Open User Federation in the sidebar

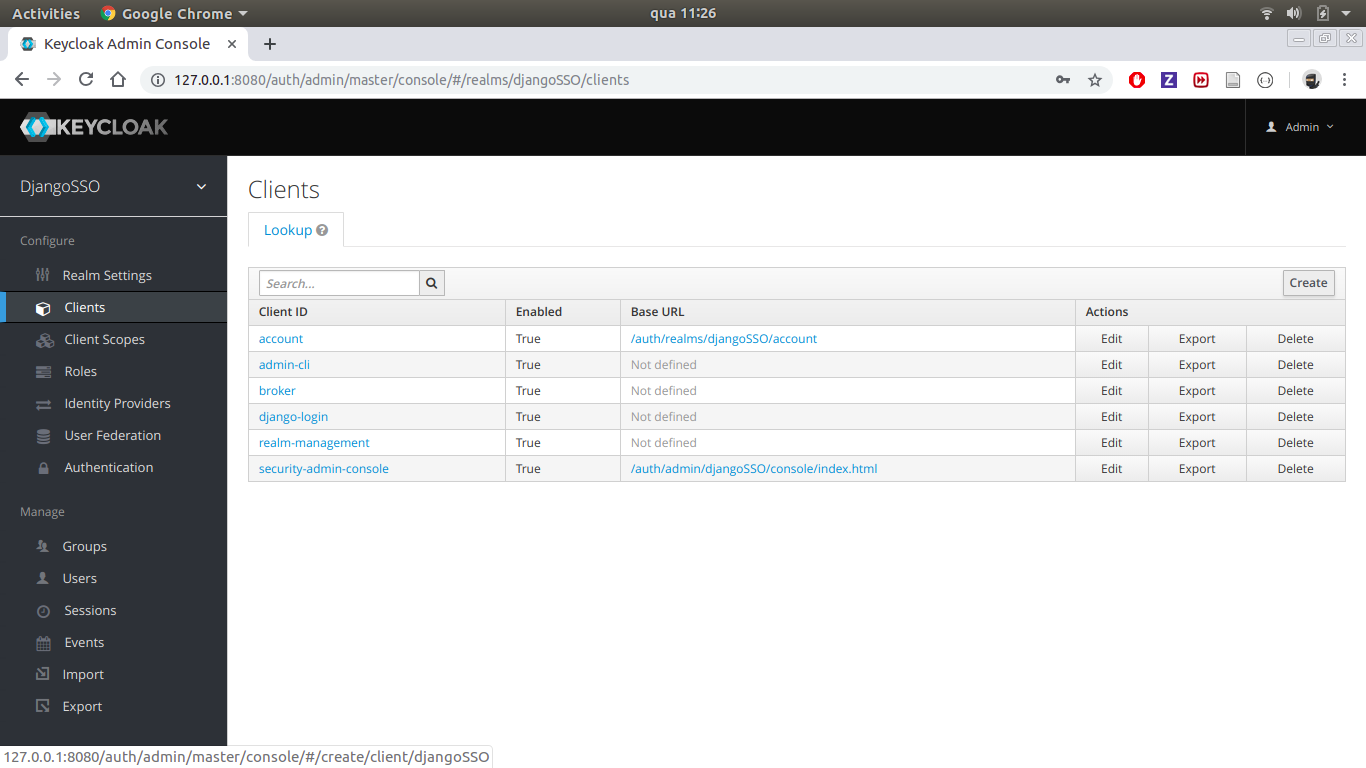tap(113, 436)
